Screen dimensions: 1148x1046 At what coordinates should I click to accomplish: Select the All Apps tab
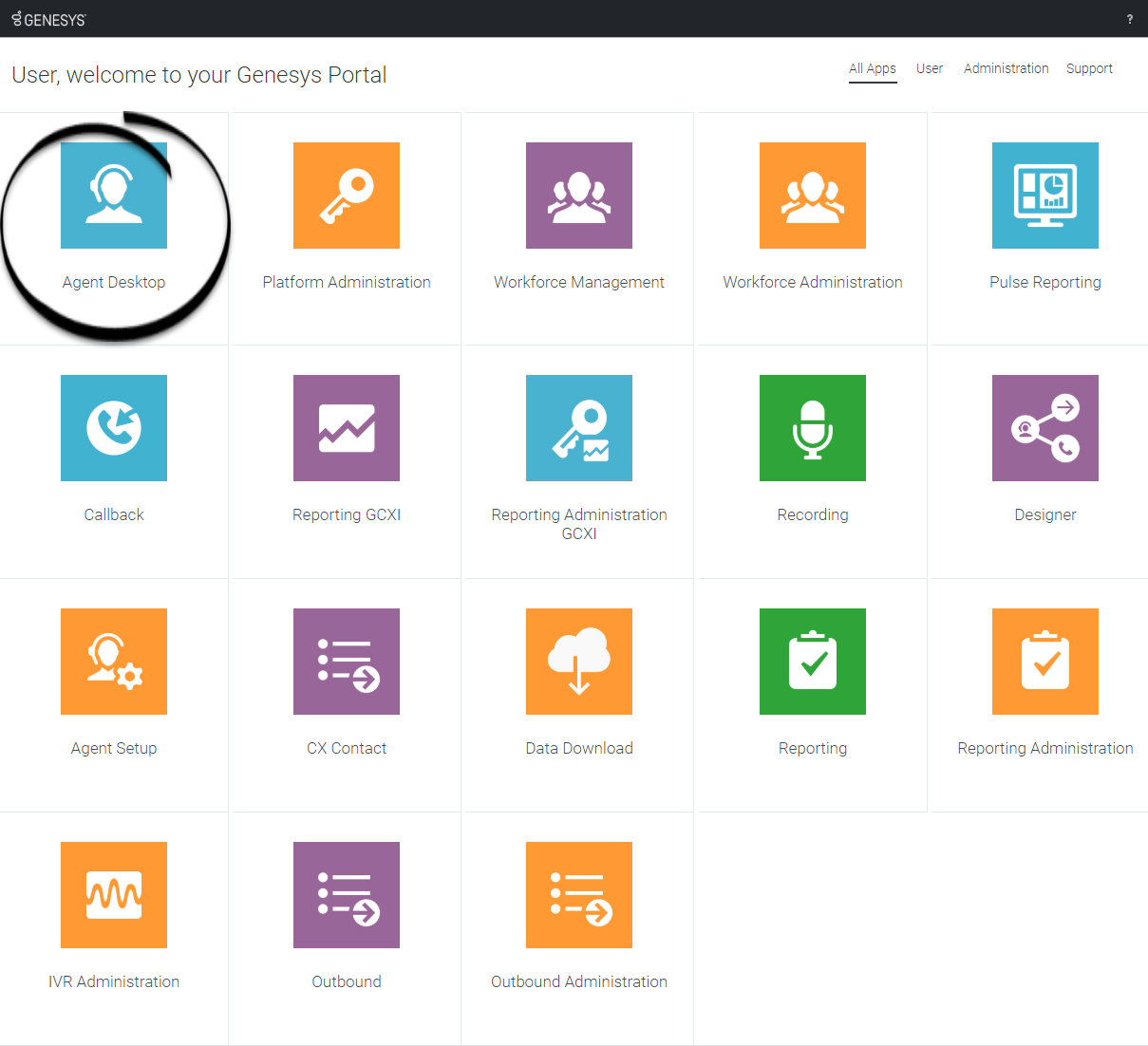pyautogui.click(x=873, y=68)
